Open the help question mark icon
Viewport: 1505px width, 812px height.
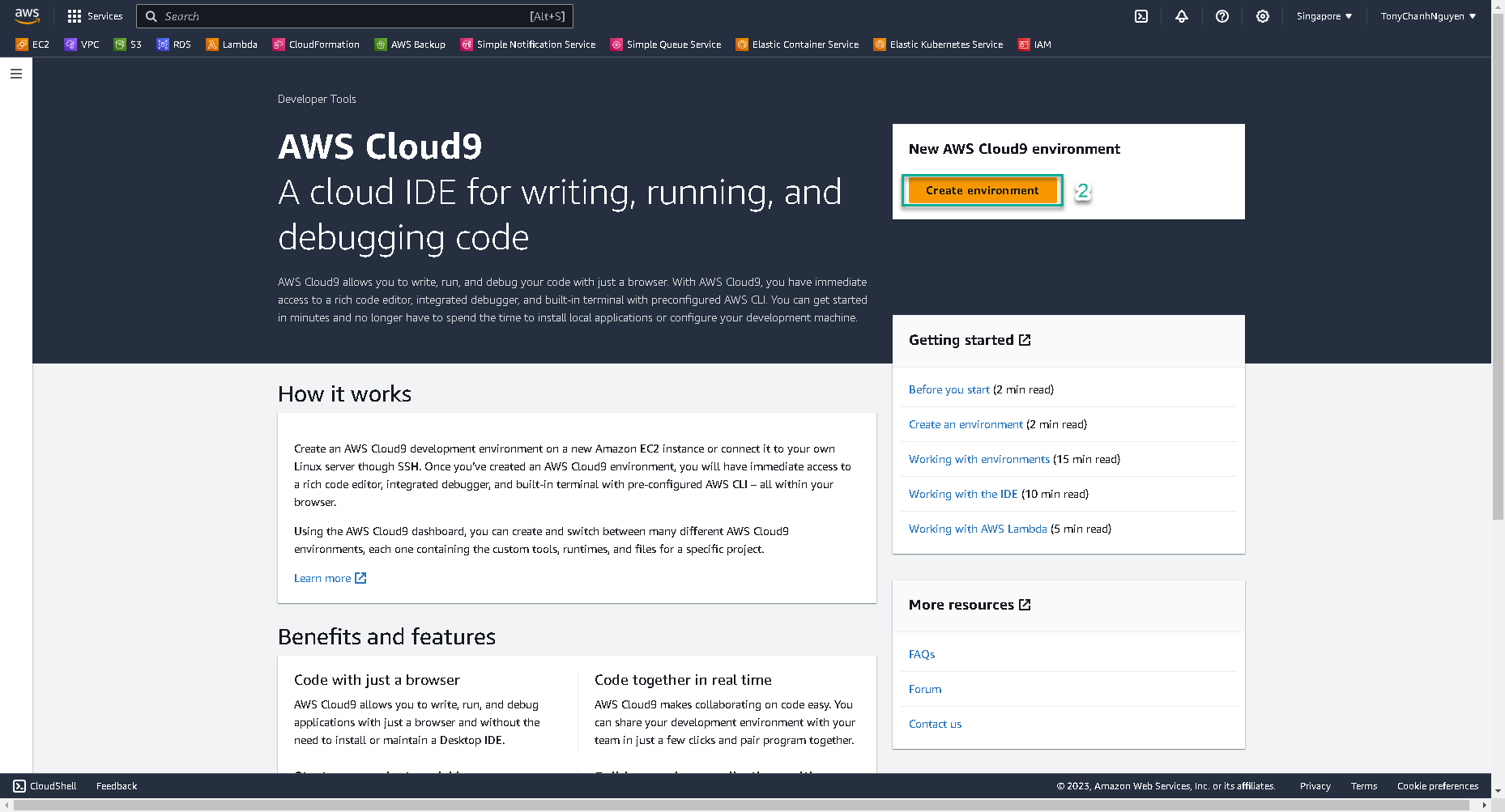click(1221, 16)
